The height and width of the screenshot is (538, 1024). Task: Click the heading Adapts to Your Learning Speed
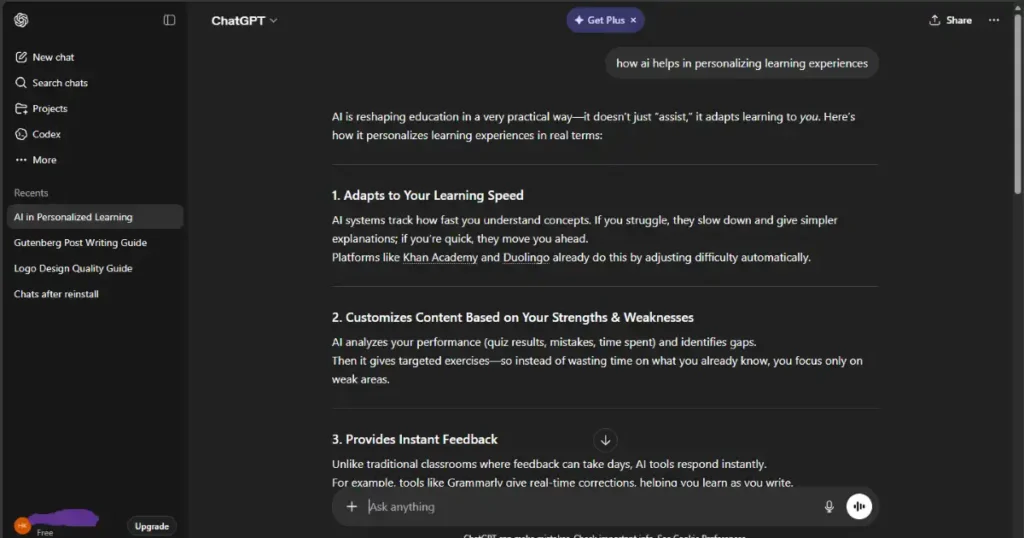click(x=428, y=195)
